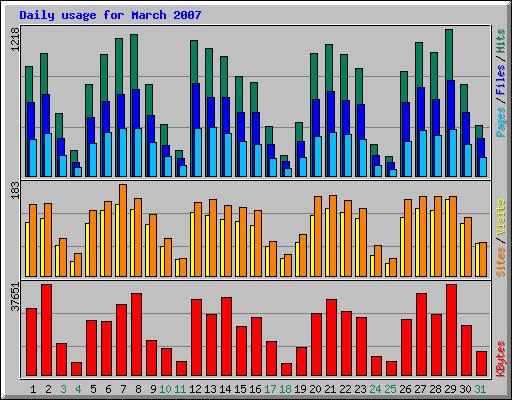This screenshot has width=512, height=400.
Task: Select the orange visits bar for day 25
Action: point(393,267)
